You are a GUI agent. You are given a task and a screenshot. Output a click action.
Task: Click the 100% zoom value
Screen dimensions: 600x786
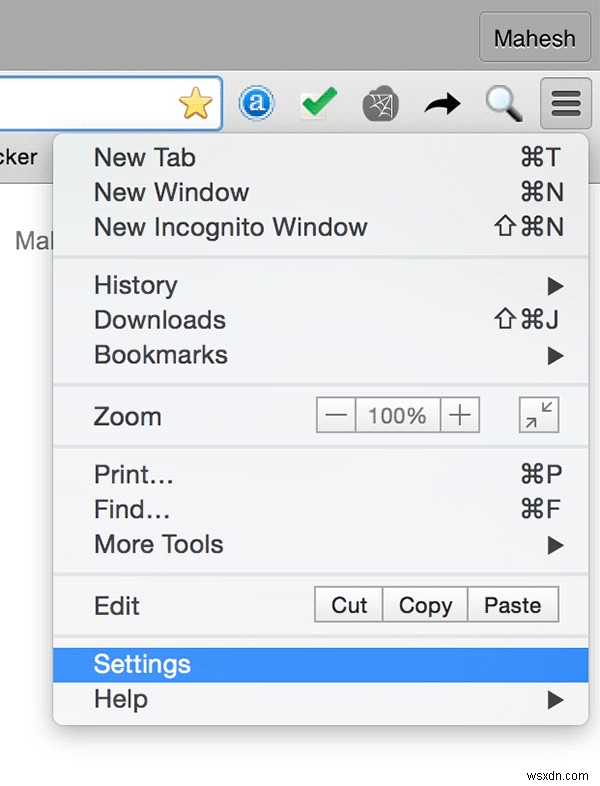398,415
